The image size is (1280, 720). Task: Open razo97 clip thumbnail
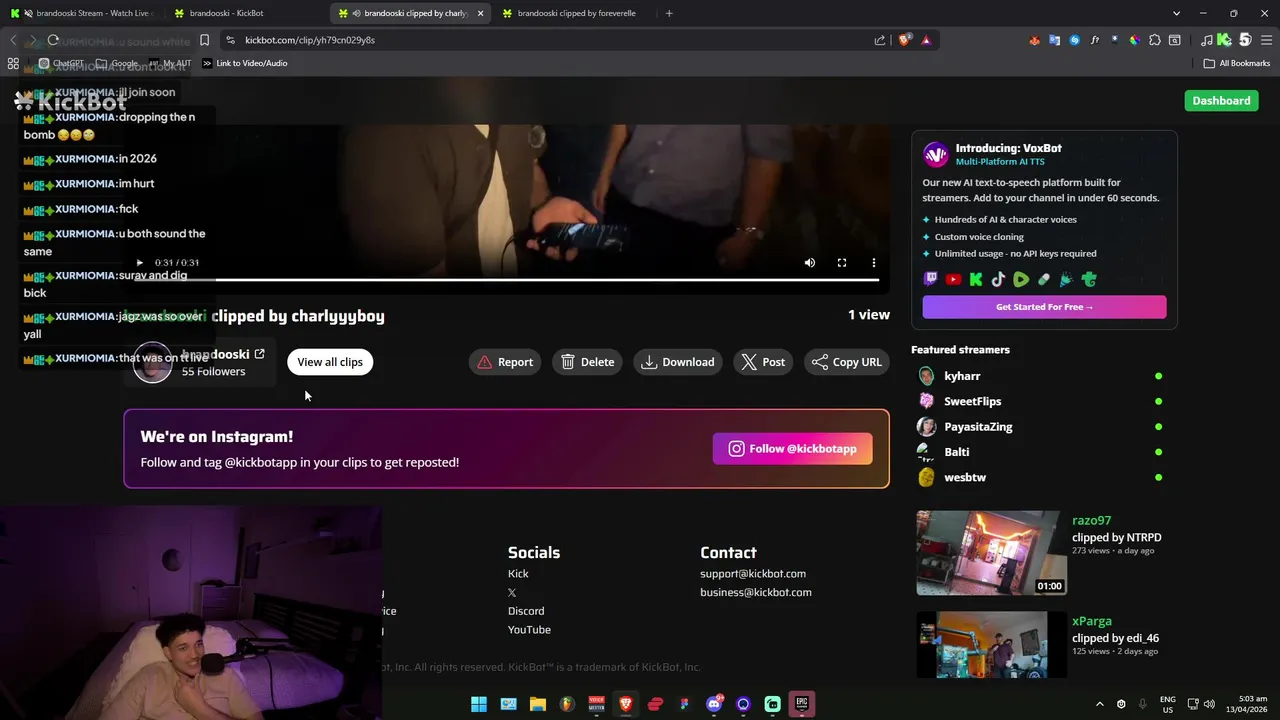991,553
